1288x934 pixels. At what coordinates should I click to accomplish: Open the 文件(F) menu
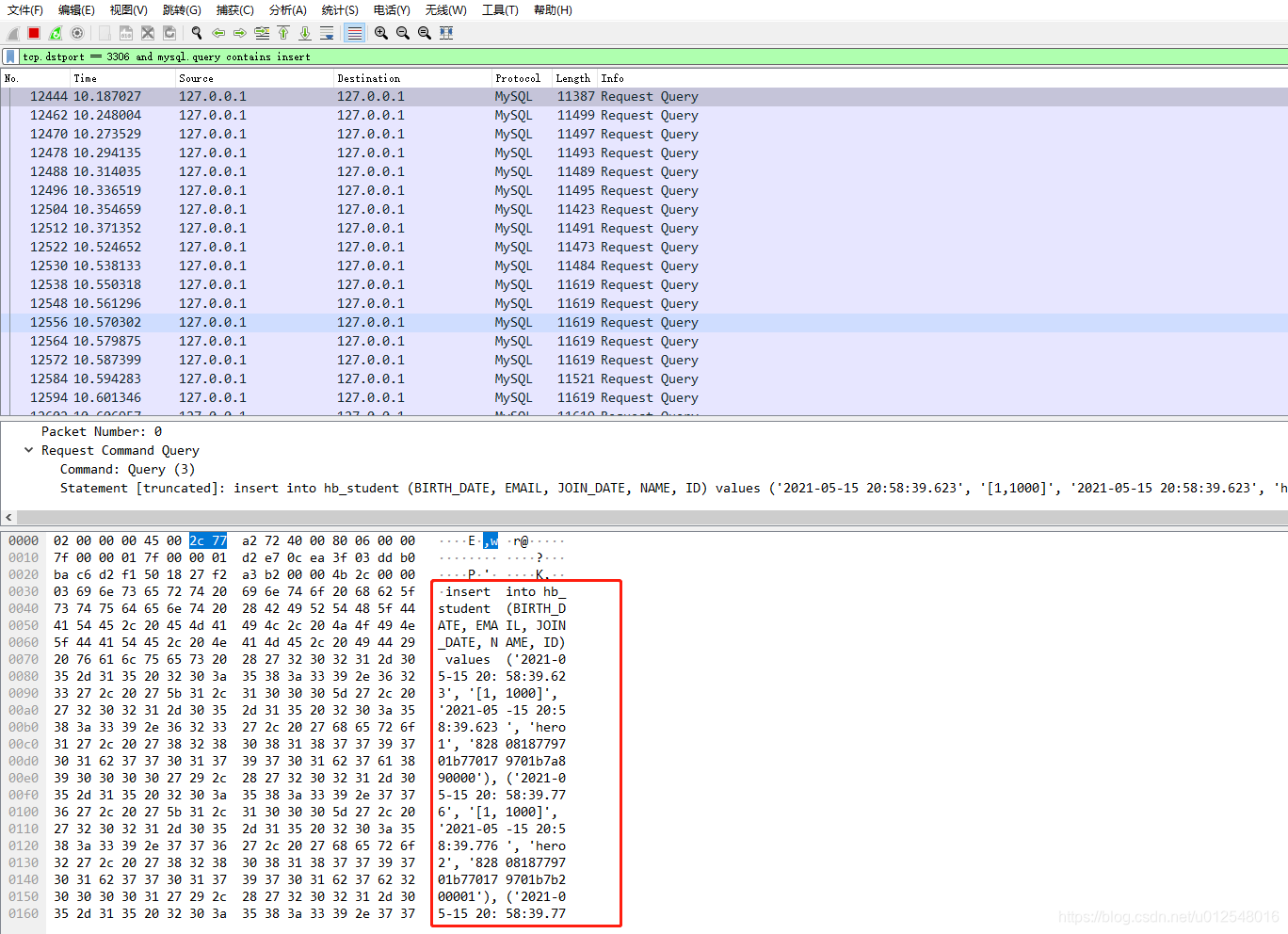tap(25, 10)
